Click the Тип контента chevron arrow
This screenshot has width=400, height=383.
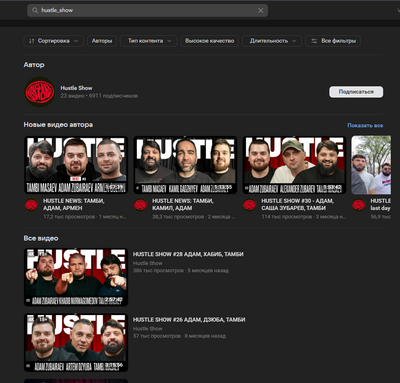point(169,41)
